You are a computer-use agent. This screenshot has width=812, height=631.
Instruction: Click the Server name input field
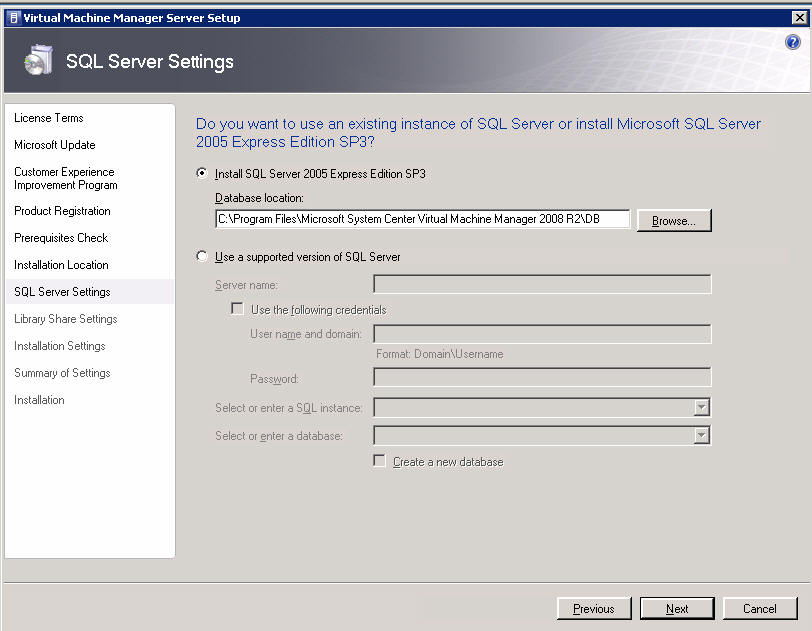(542, 284)
